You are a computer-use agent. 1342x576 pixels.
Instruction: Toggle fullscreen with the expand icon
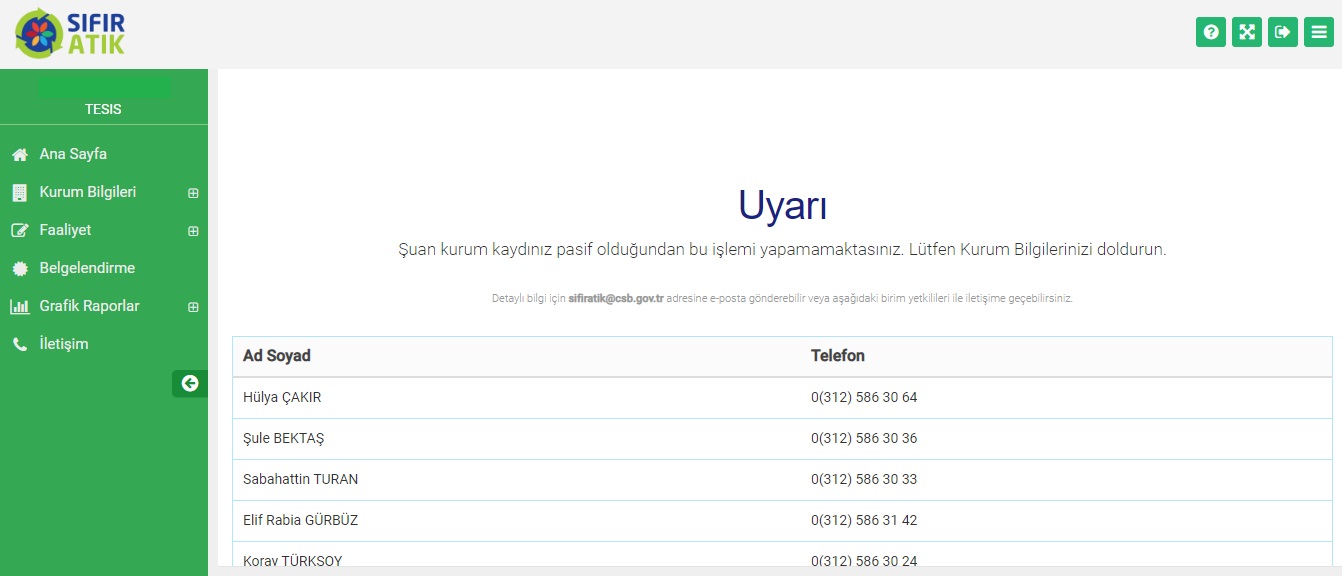tap(1247, 32)
